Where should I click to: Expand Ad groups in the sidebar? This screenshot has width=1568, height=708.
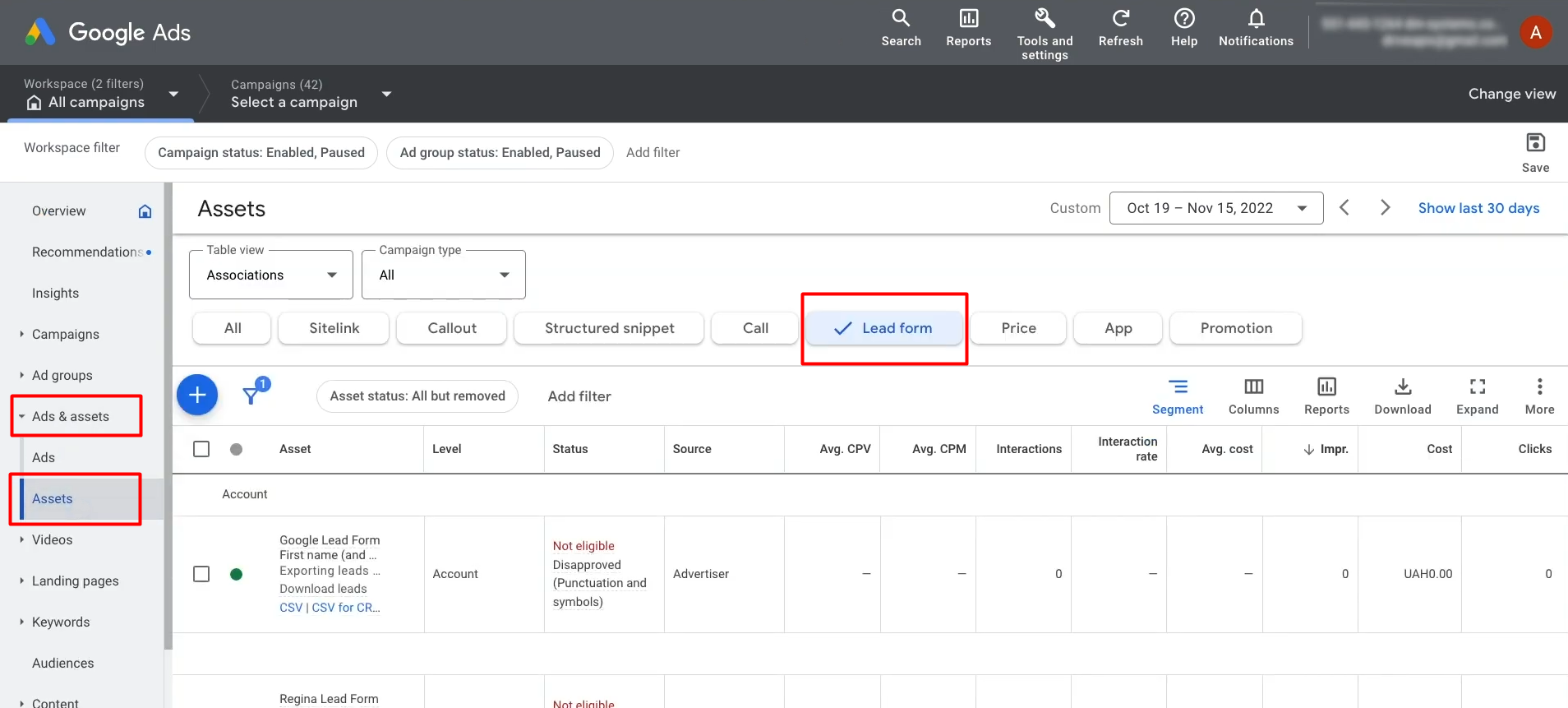(x=21, y=375)
